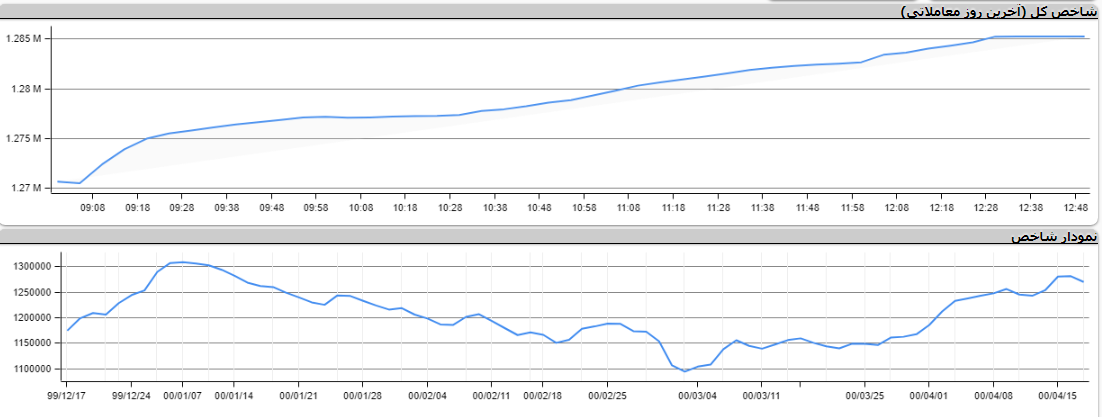The image size is (1102, 417).
Task: Click the 12:48 time label
Action: pyautogui.click(x=1075, y=208)
